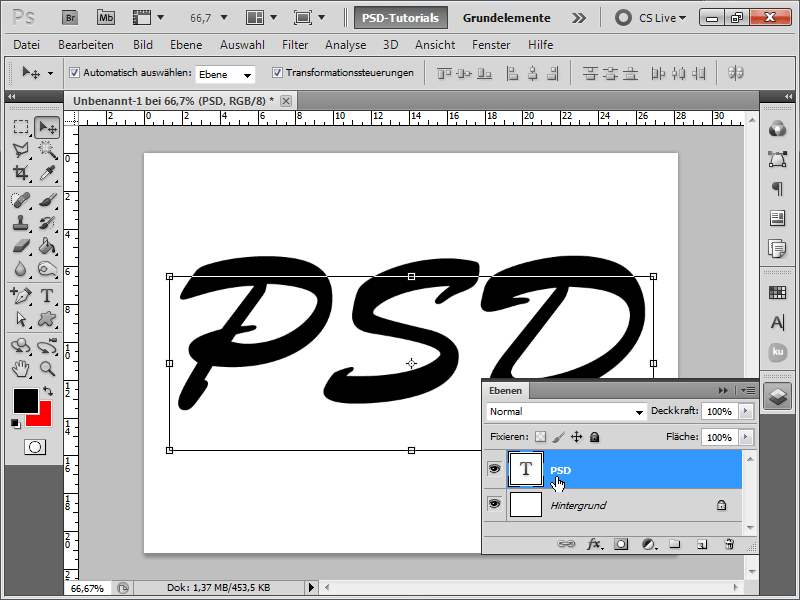Delete layer with trash icon

pos(729,544)
